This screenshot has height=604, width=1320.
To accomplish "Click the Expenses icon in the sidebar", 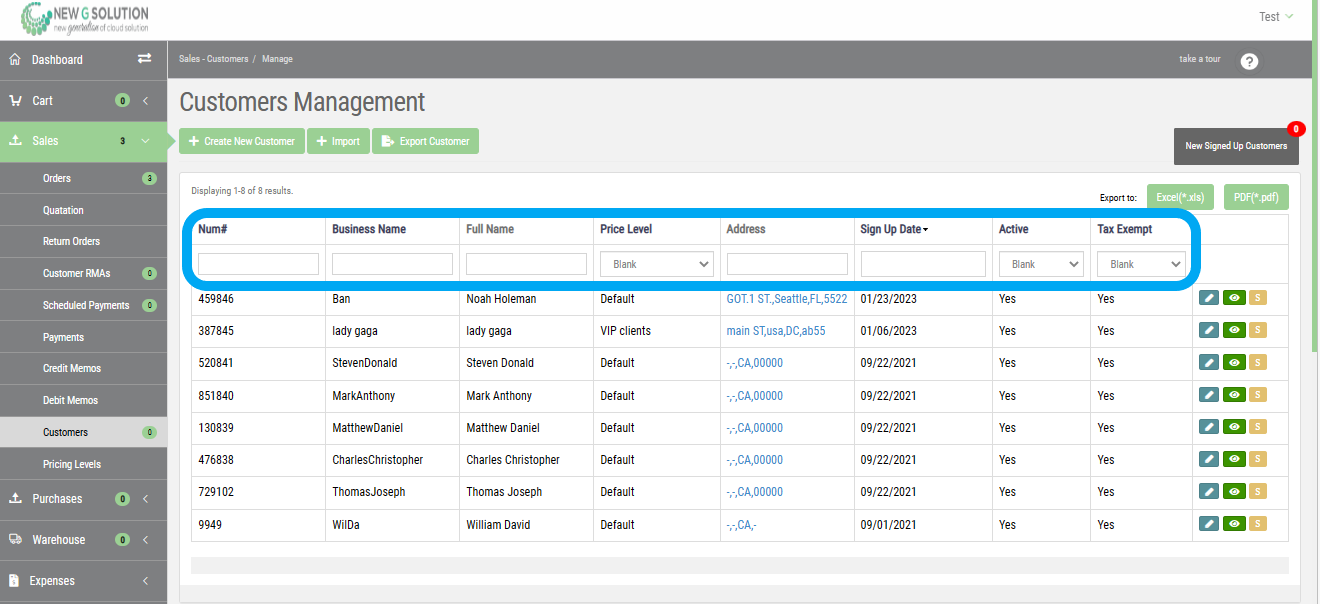I will point(14,581).
